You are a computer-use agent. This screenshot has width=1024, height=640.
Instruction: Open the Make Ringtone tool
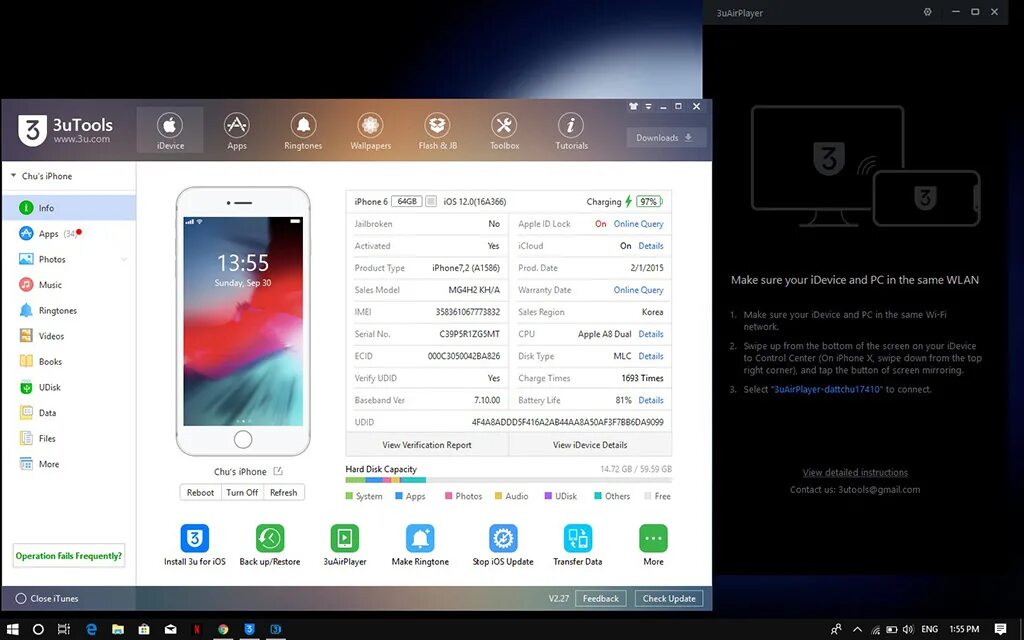tap(420, 538)
